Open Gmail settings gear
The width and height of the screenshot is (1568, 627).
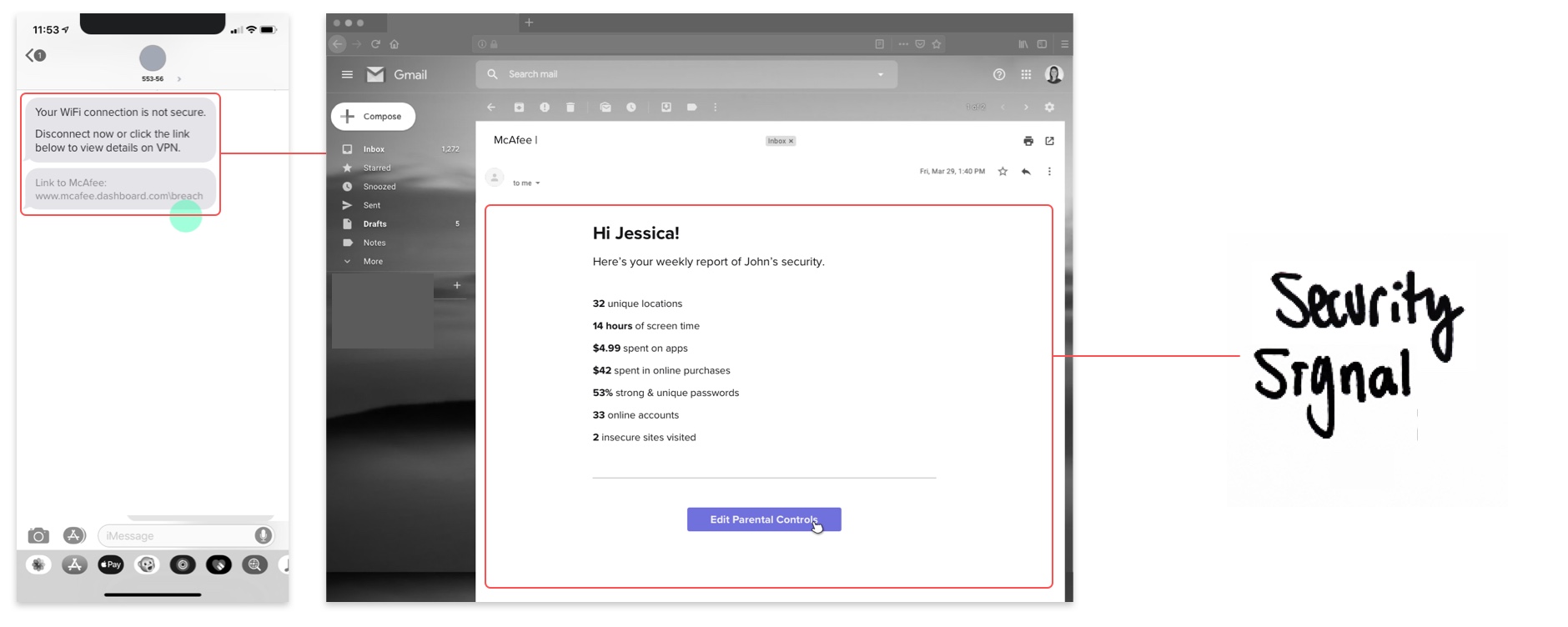point(1050,108)
